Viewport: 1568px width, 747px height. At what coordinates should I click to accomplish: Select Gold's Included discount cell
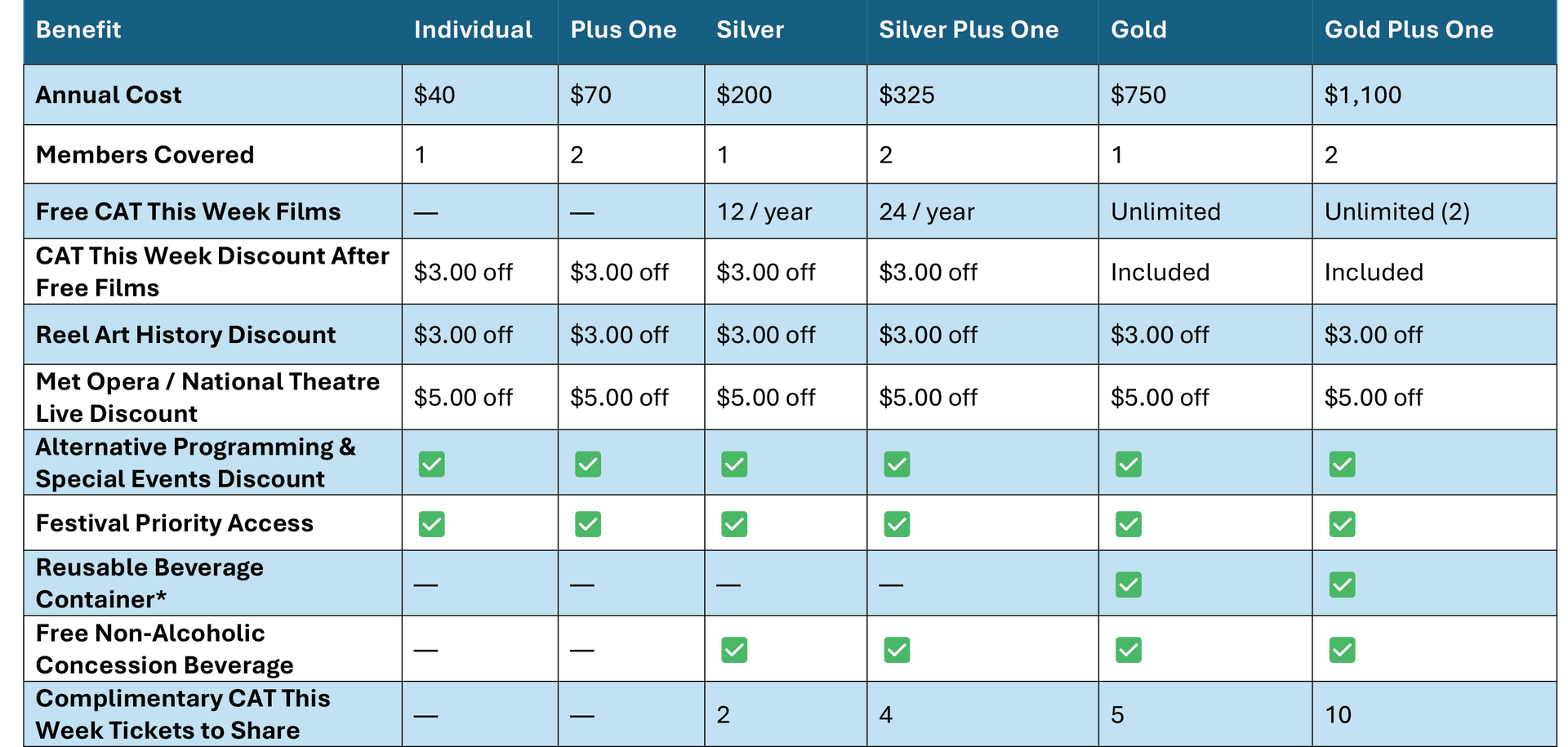click(x=1205, y=272)
